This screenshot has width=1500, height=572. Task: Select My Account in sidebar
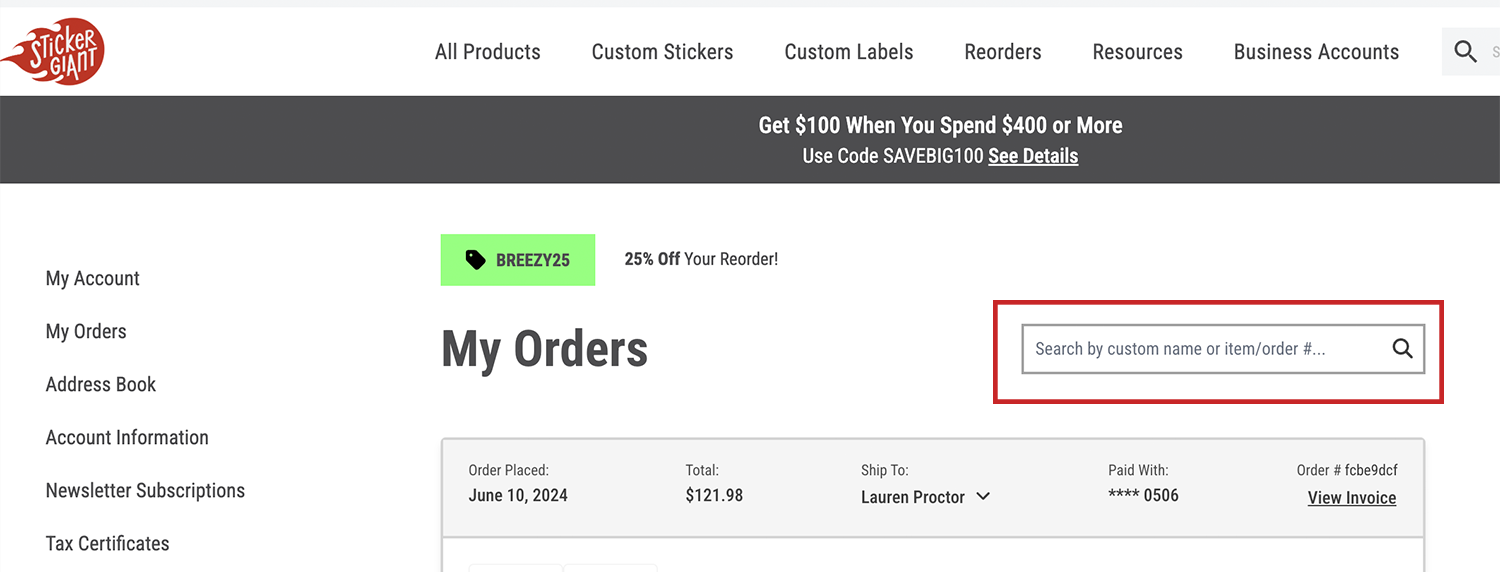93,278
